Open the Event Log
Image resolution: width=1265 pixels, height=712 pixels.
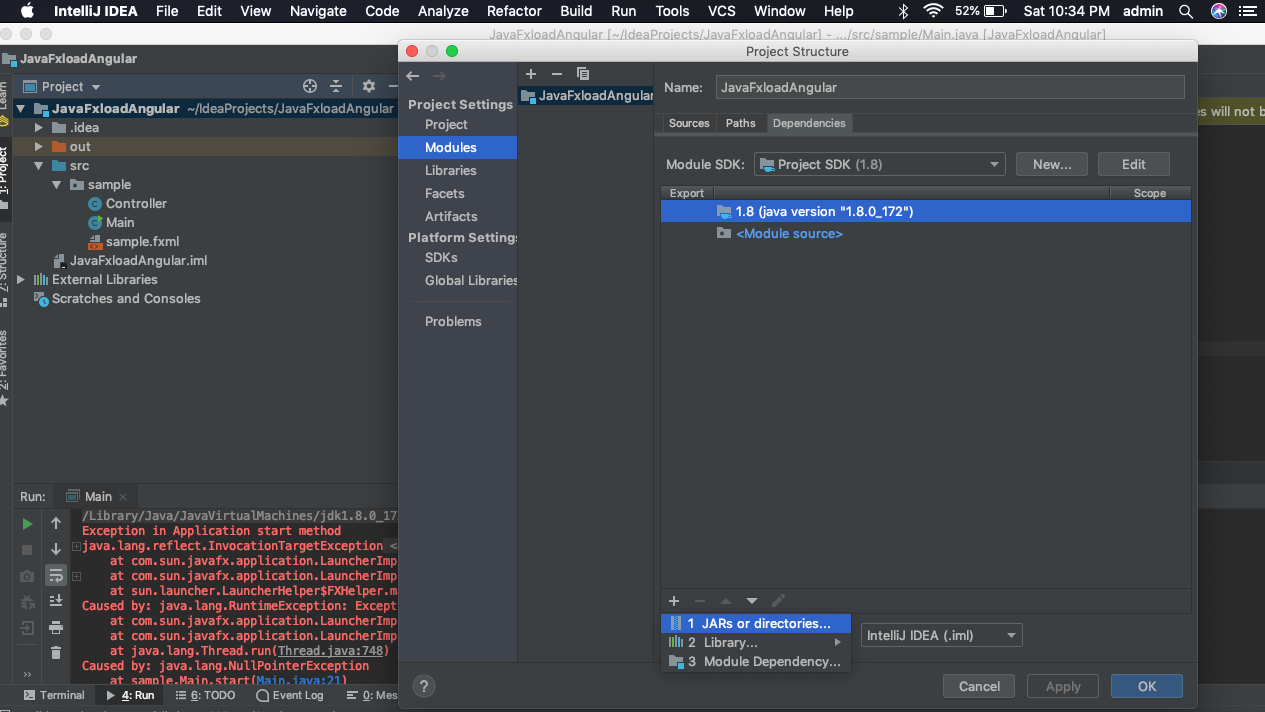coord(290,695)
